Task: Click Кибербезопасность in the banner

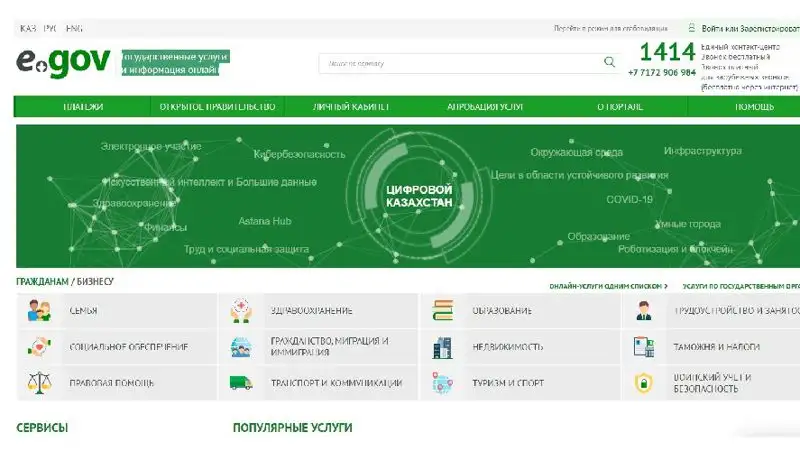Action: (x=299, y=154)
